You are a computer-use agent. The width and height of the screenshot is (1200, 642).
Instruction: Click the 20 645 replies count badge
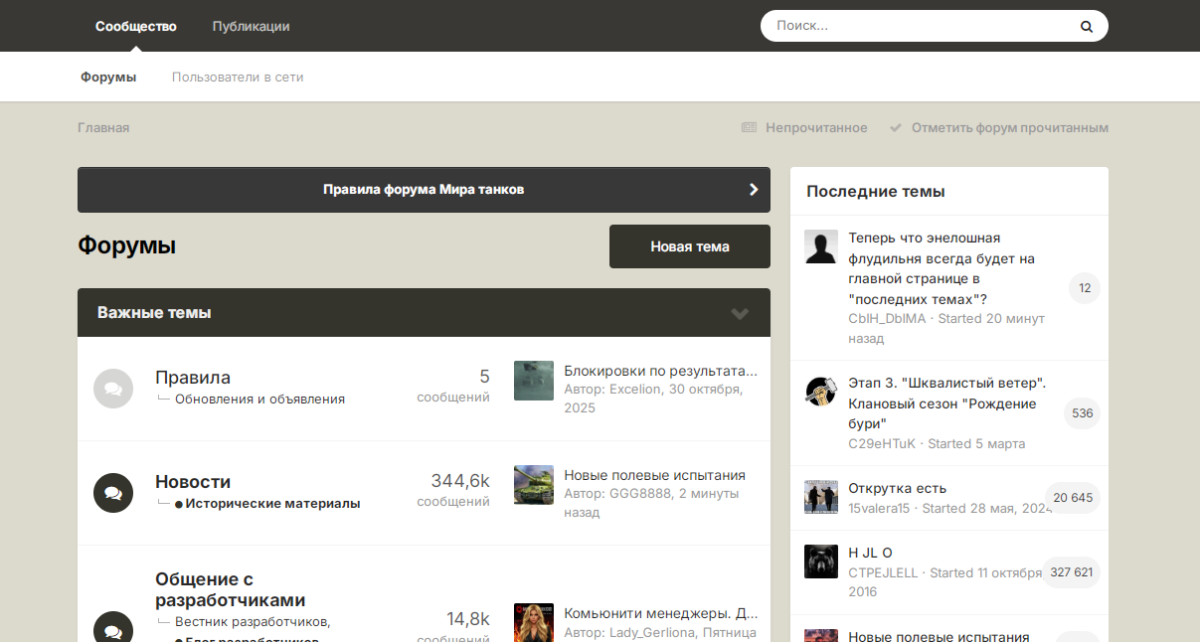pos(1073,497)
